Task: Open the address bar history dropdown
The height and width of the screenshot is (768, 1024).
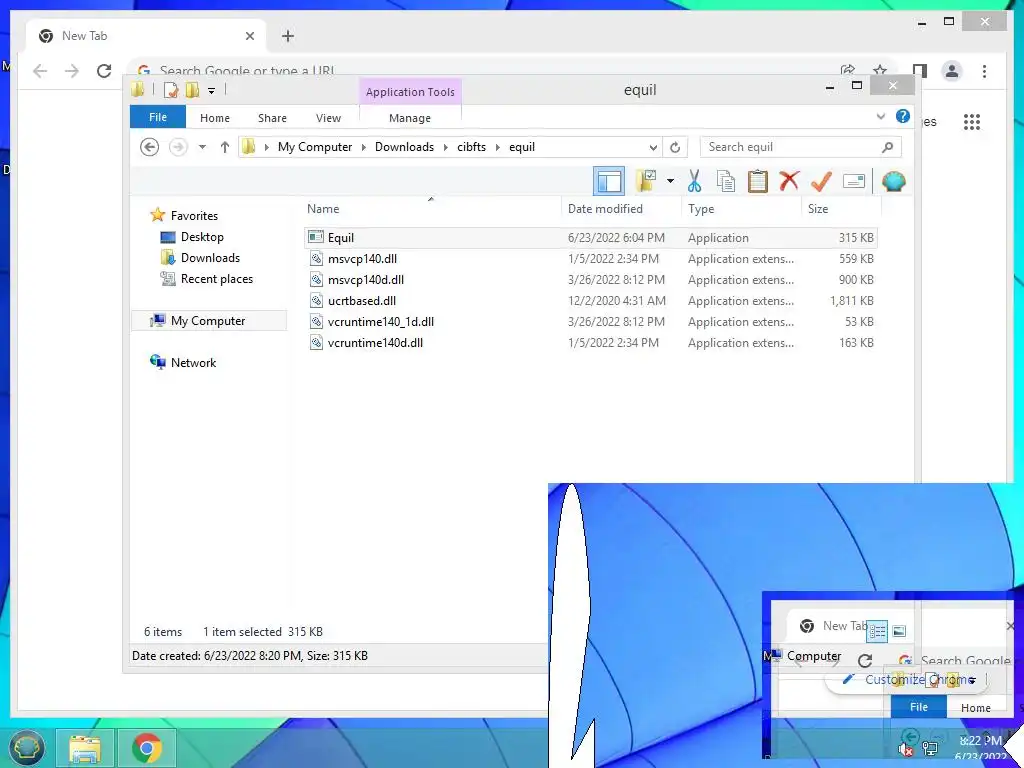Action: [653, 147]
